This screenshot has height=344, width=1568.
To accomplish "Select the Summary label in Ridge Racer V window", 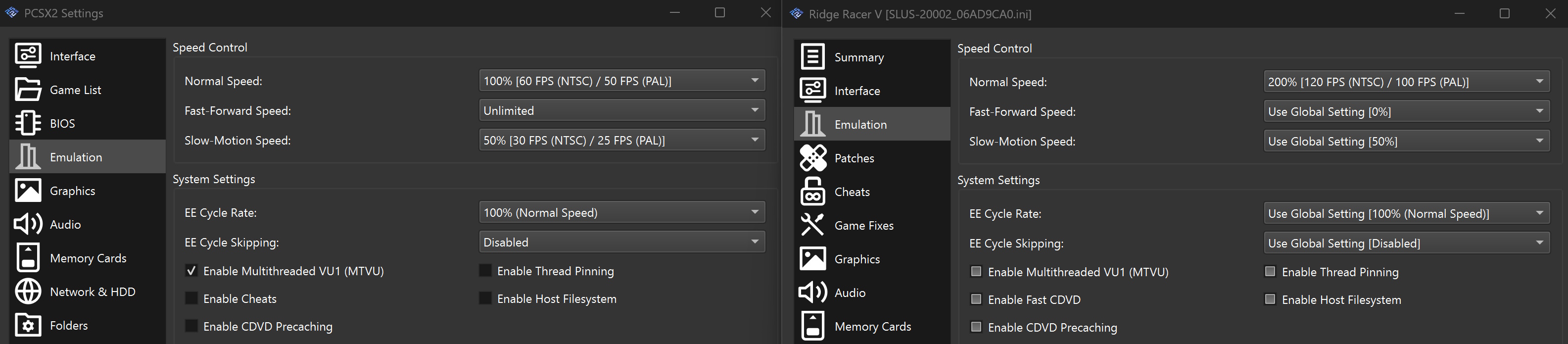I will pyautogui.click(x=859, y=57).
